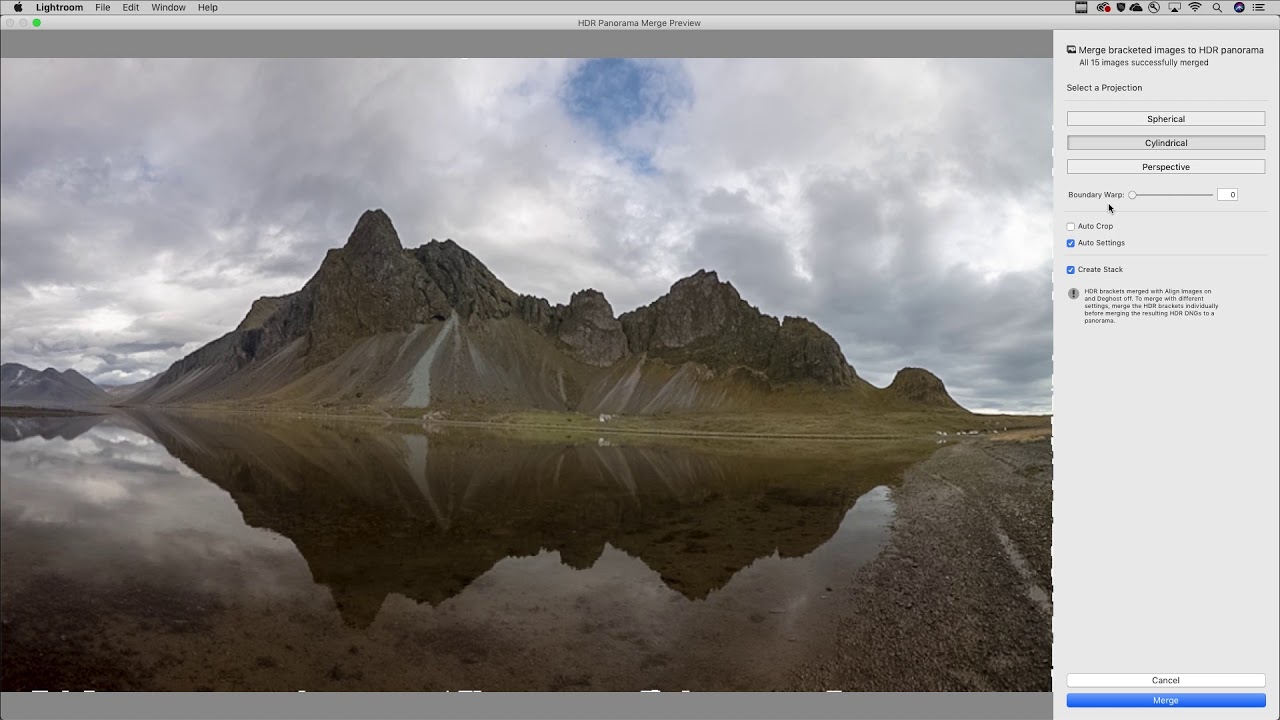This screenshot has height=720, width=1280.
Task: Click the blue Merge button
Action: tap(1165, 701)
